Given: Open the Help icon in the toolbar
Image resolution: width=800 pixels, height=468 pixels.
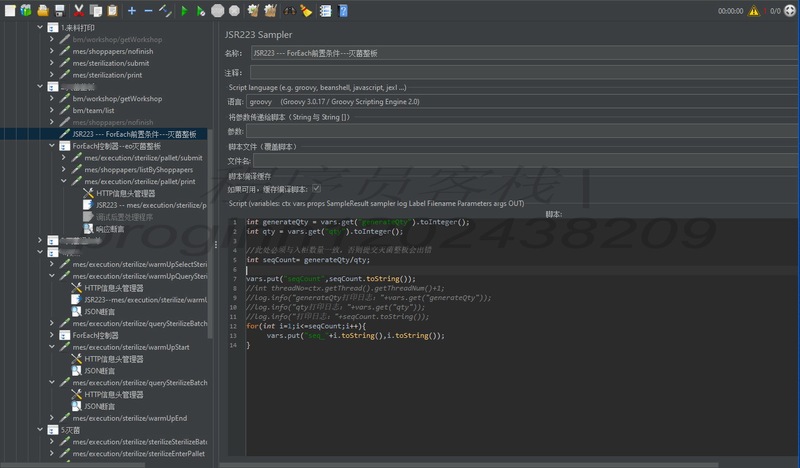Looking at the screenshot, I should click(x=343, y=10).
